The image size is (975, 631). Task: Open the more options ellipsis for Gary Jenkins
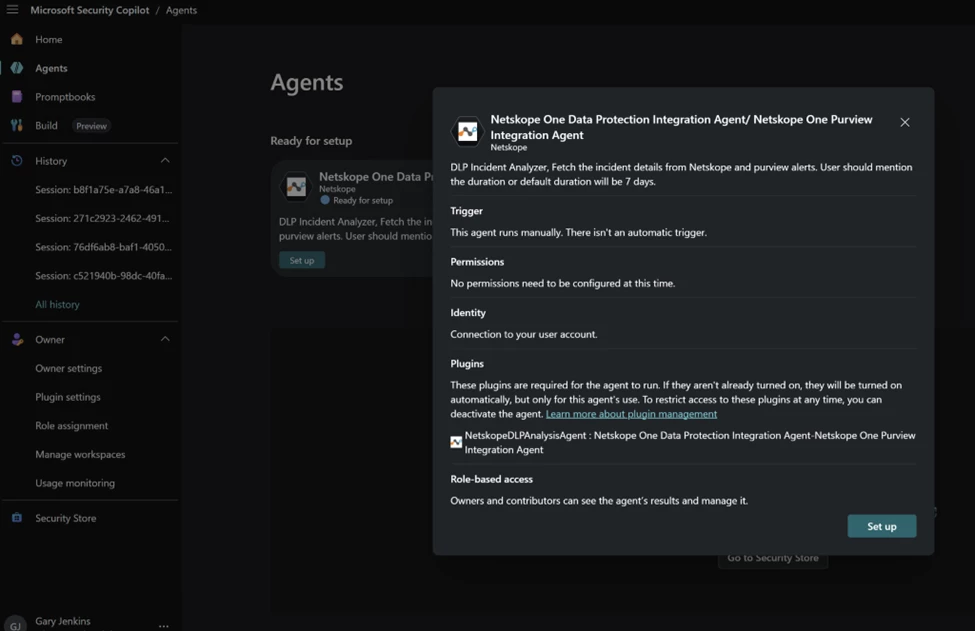(164, 625)
